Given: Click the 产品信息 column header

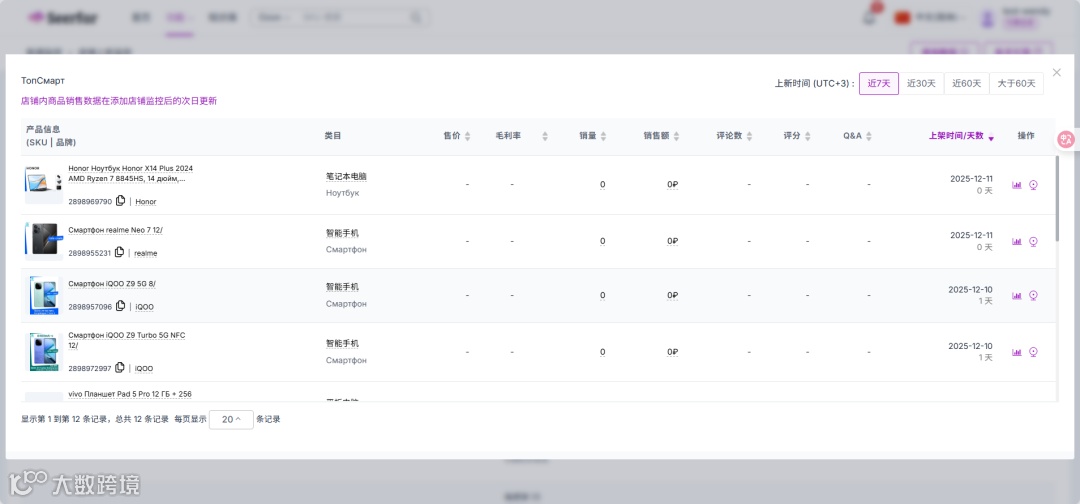Looking at the screenshot, I should [x=43, y=129].
